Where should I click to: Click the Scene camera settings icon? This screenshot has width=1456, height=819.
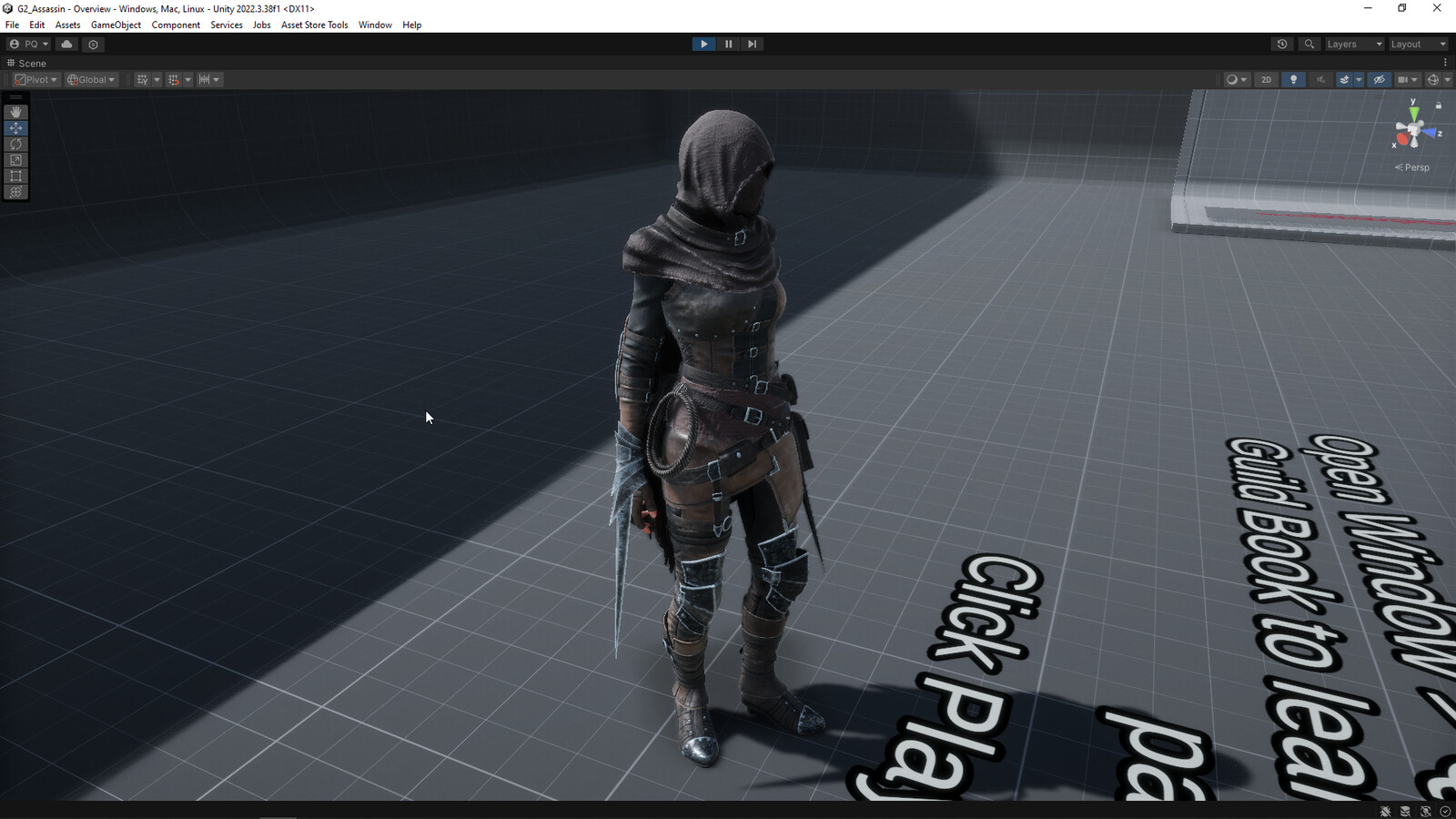[x=1402, y=80]
